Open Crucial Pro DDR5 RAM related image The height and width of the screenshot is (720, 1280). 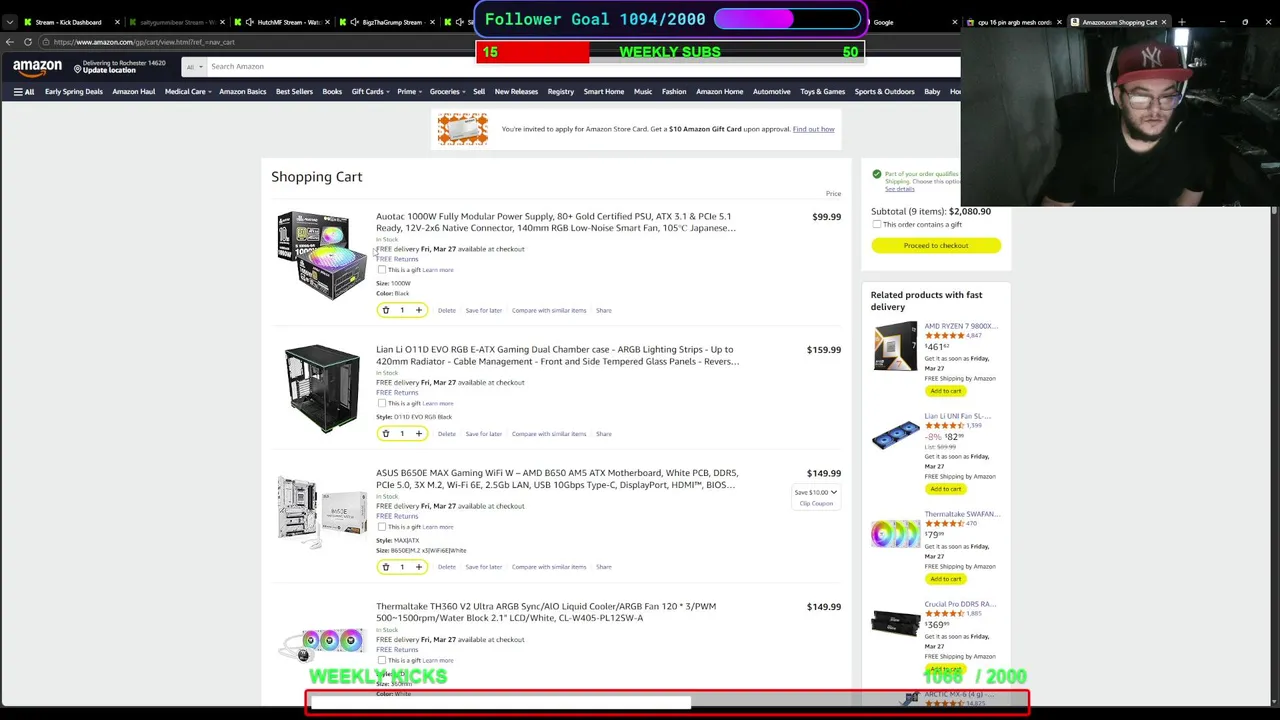pyautogui.click(x=895, y=622)
